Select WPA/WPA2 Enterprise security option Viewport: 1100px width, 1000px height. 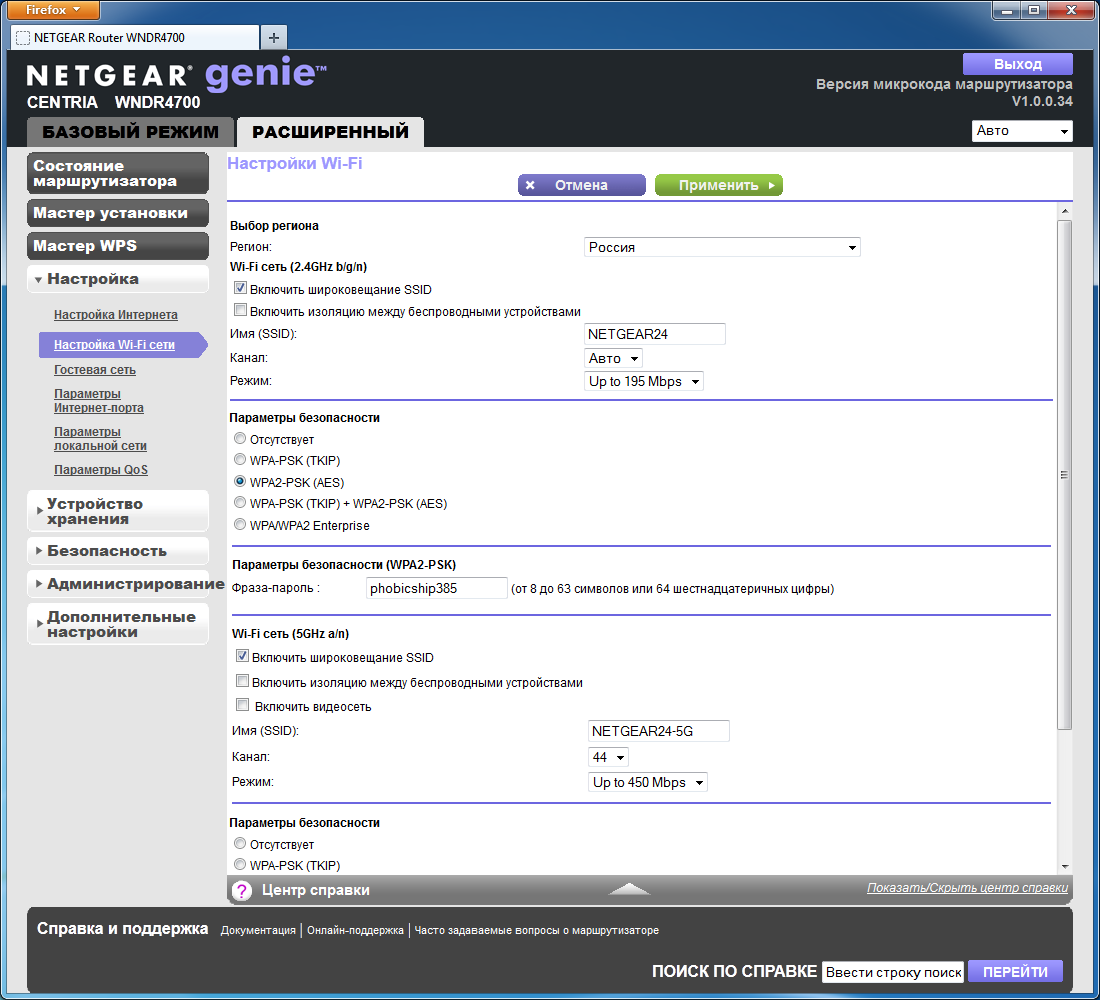click(x=240, y=524)
